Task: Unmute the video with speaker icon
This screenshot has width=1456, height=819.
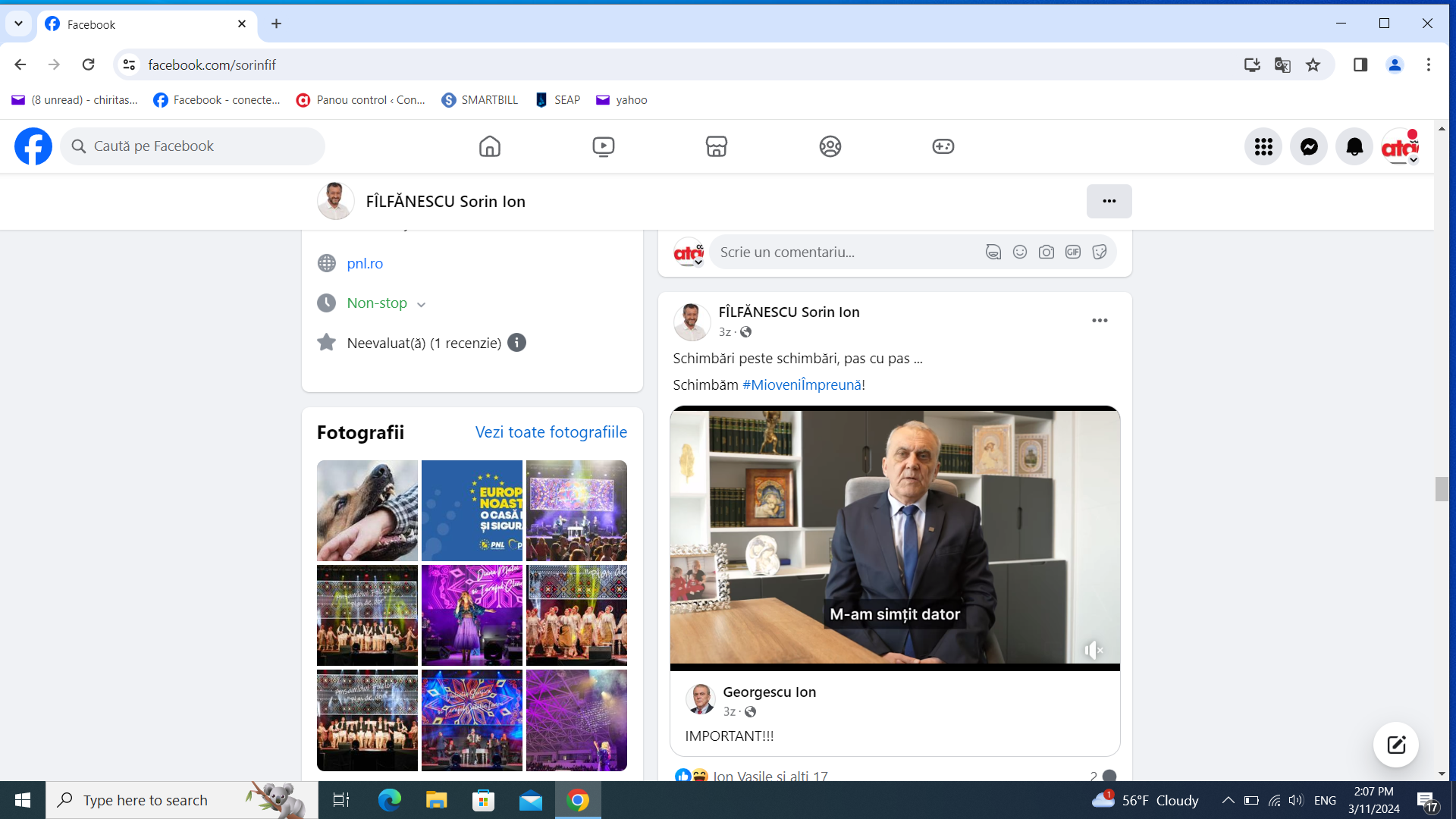Action: tap(1093, 650)
